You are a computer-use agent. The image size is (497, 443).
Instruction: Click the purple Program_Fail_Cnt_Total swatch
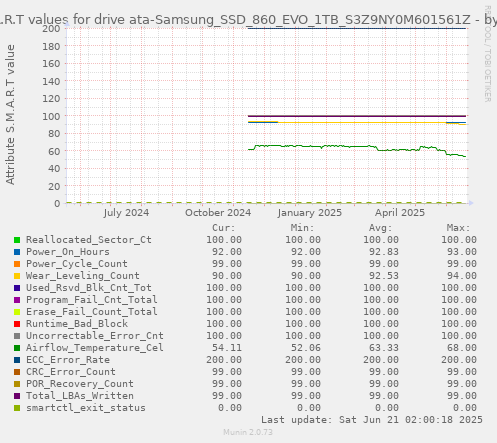(17, 300)
